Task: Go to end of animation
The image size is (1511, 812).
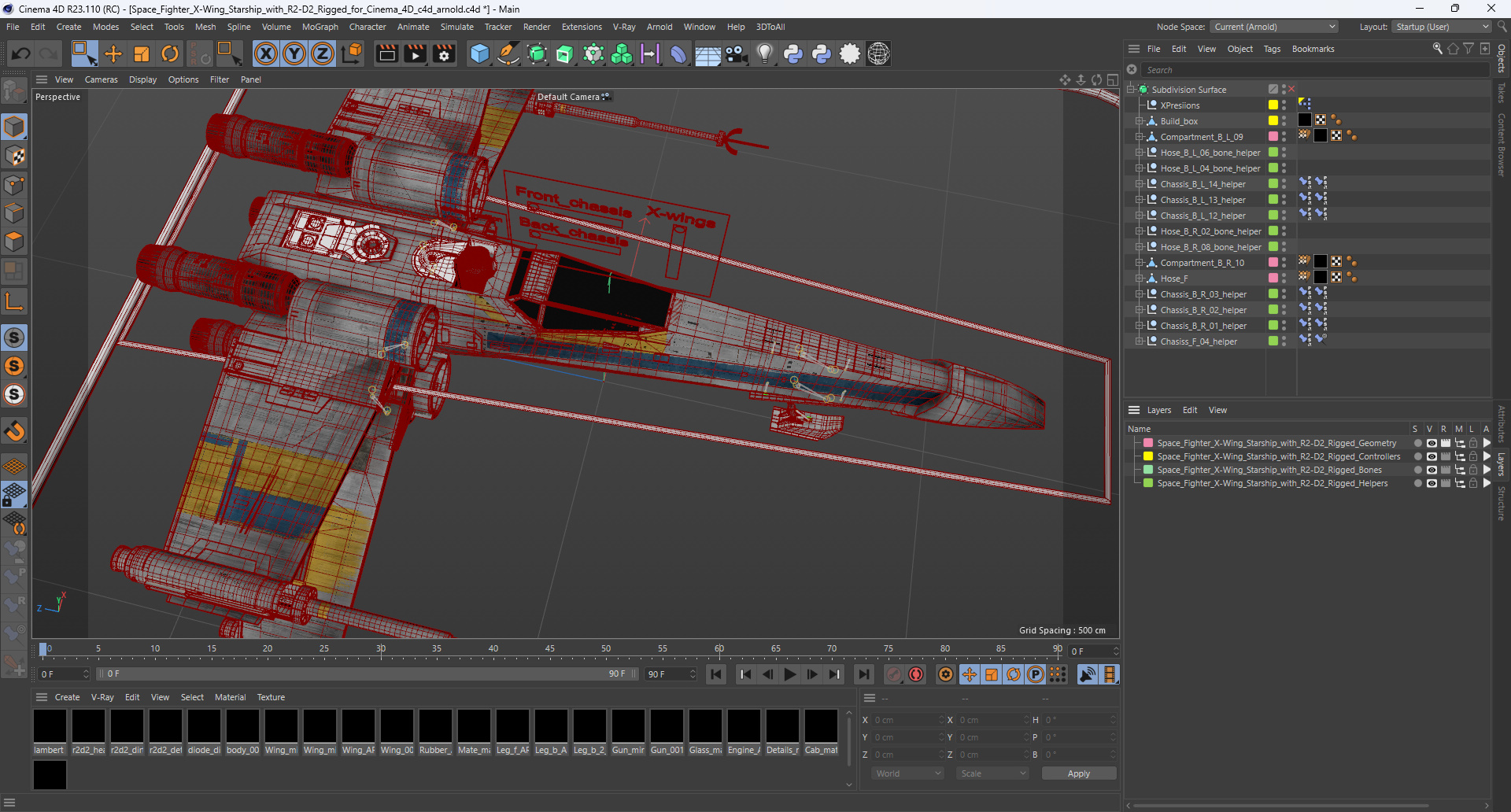Action: point(864,674)
